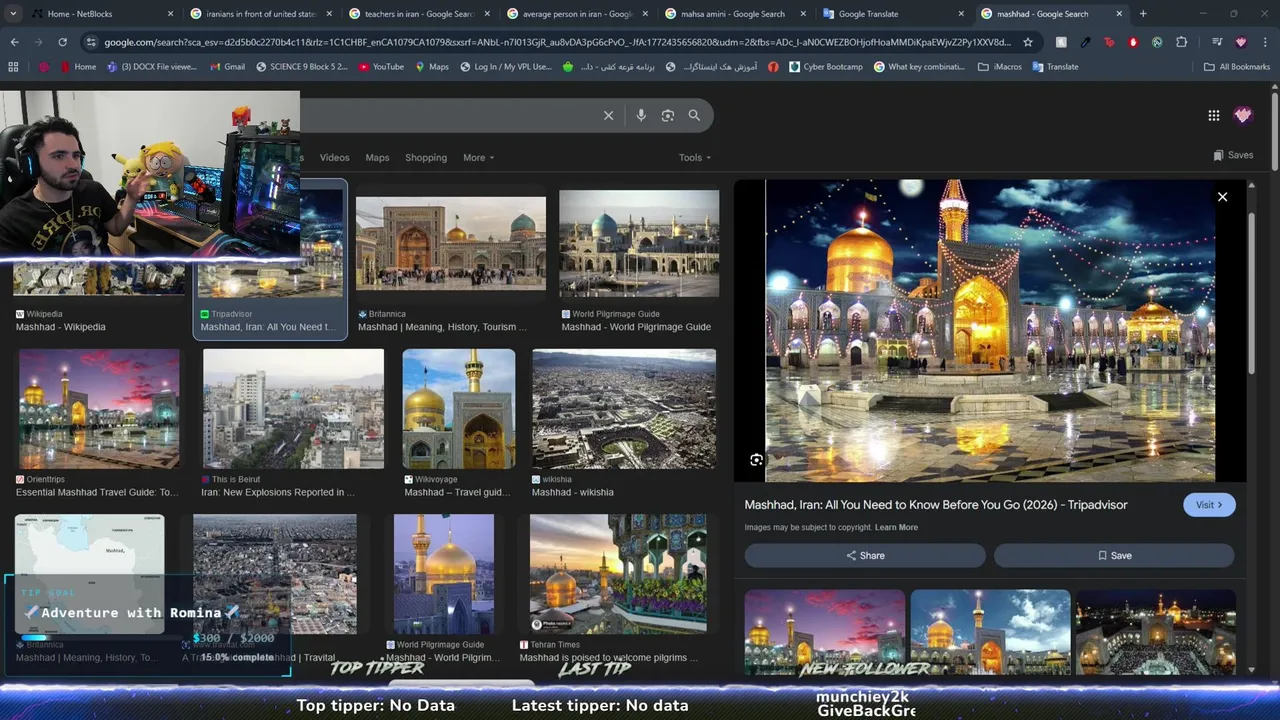Close the mashhad - Google Search tab
1280x720 pixels.
click(x=1119, y=14)
